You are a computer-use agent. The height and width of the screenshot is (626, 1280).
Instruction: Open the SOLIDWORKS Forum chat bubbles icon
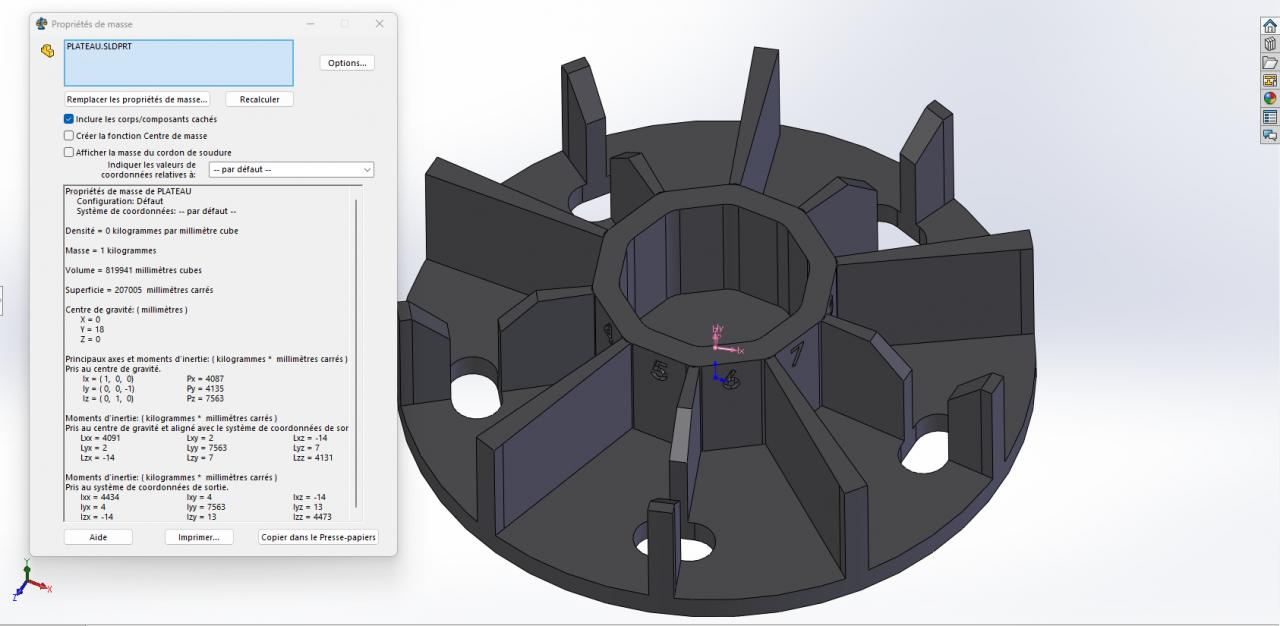point(1270,134)
